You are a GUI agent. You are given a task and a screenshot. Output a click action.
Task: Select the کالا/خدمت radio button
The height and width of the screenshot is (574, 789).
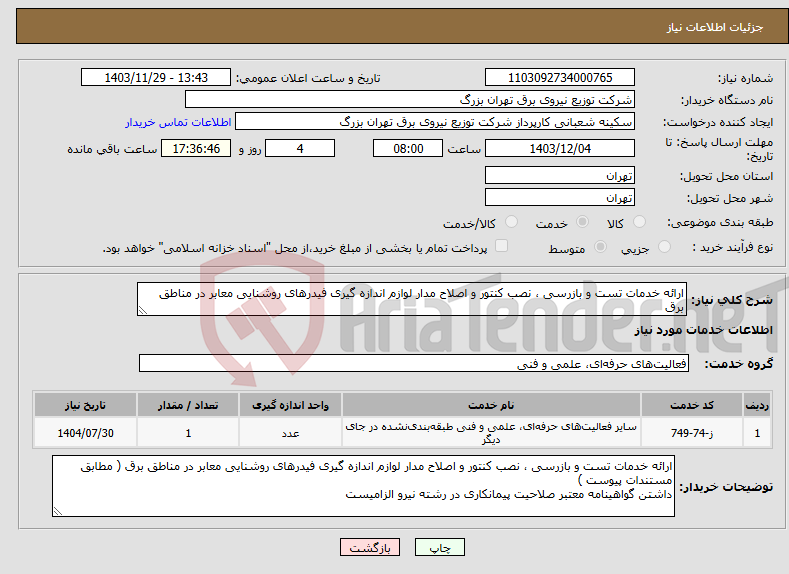tap(511, 222)
